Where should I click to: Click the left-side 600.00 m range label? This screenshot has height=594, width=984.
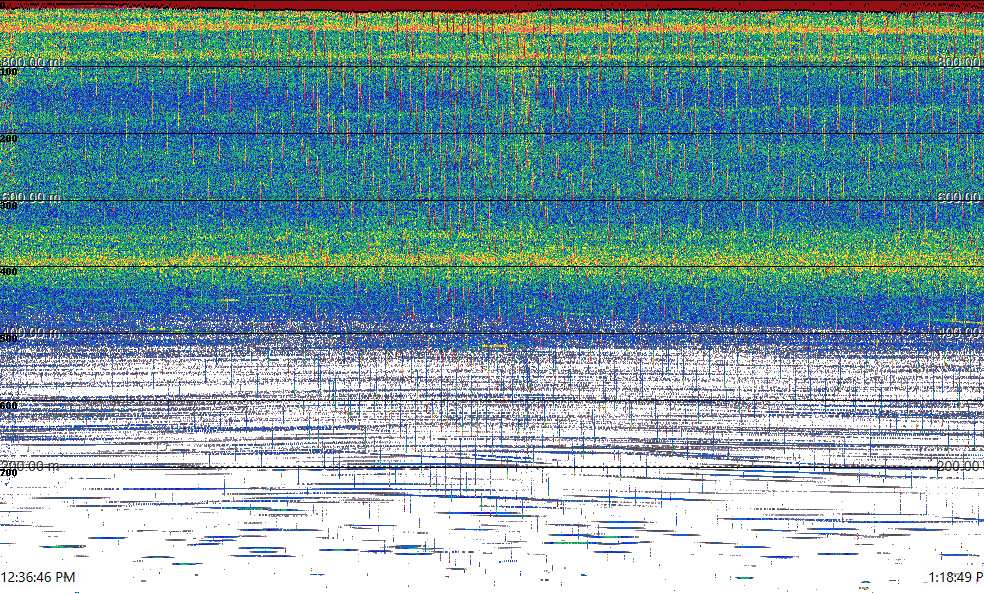click(x=30, y=197)
